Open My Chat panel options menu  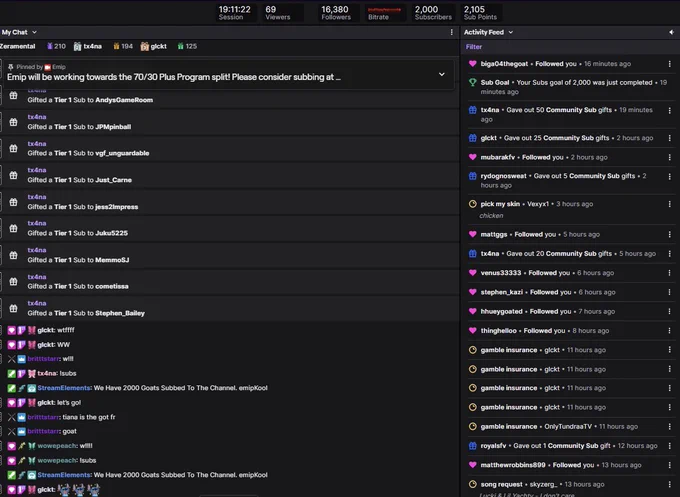[x=451, y=32]
